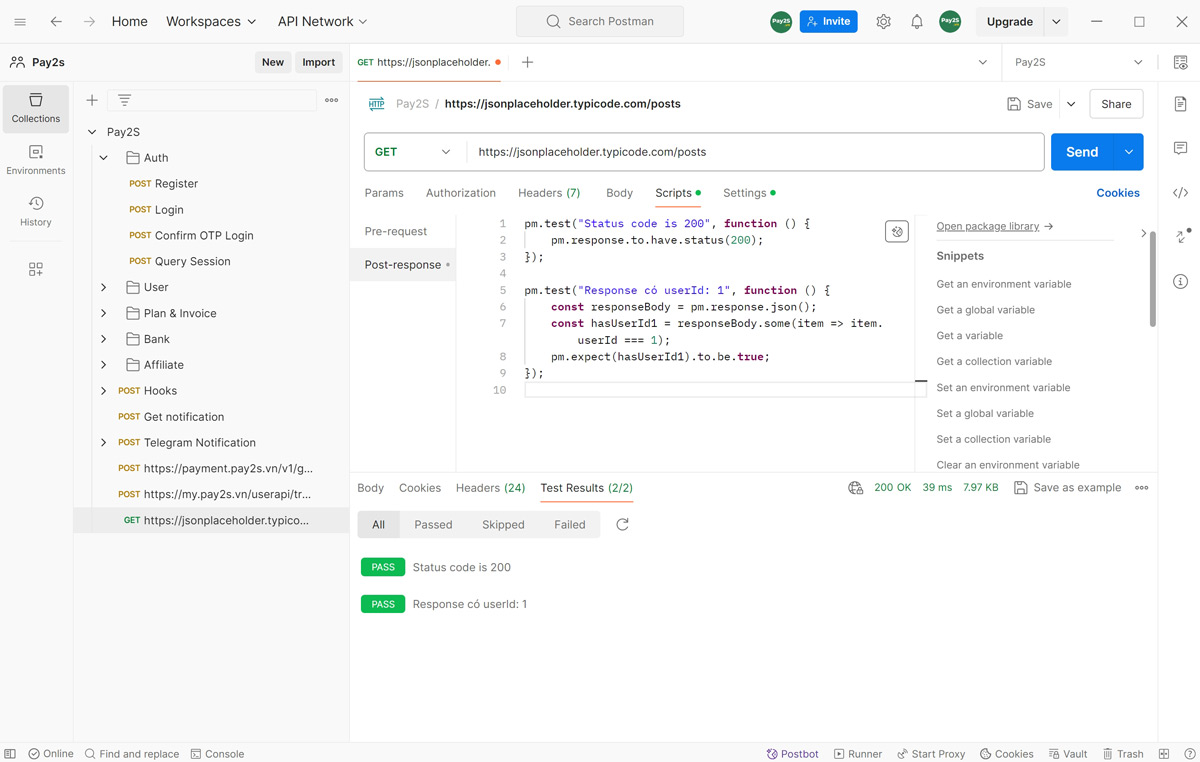1200x762 pixels.
Task: Open Find and replace in the status bar
Action: pyautogui.click(x=132, y=754)
